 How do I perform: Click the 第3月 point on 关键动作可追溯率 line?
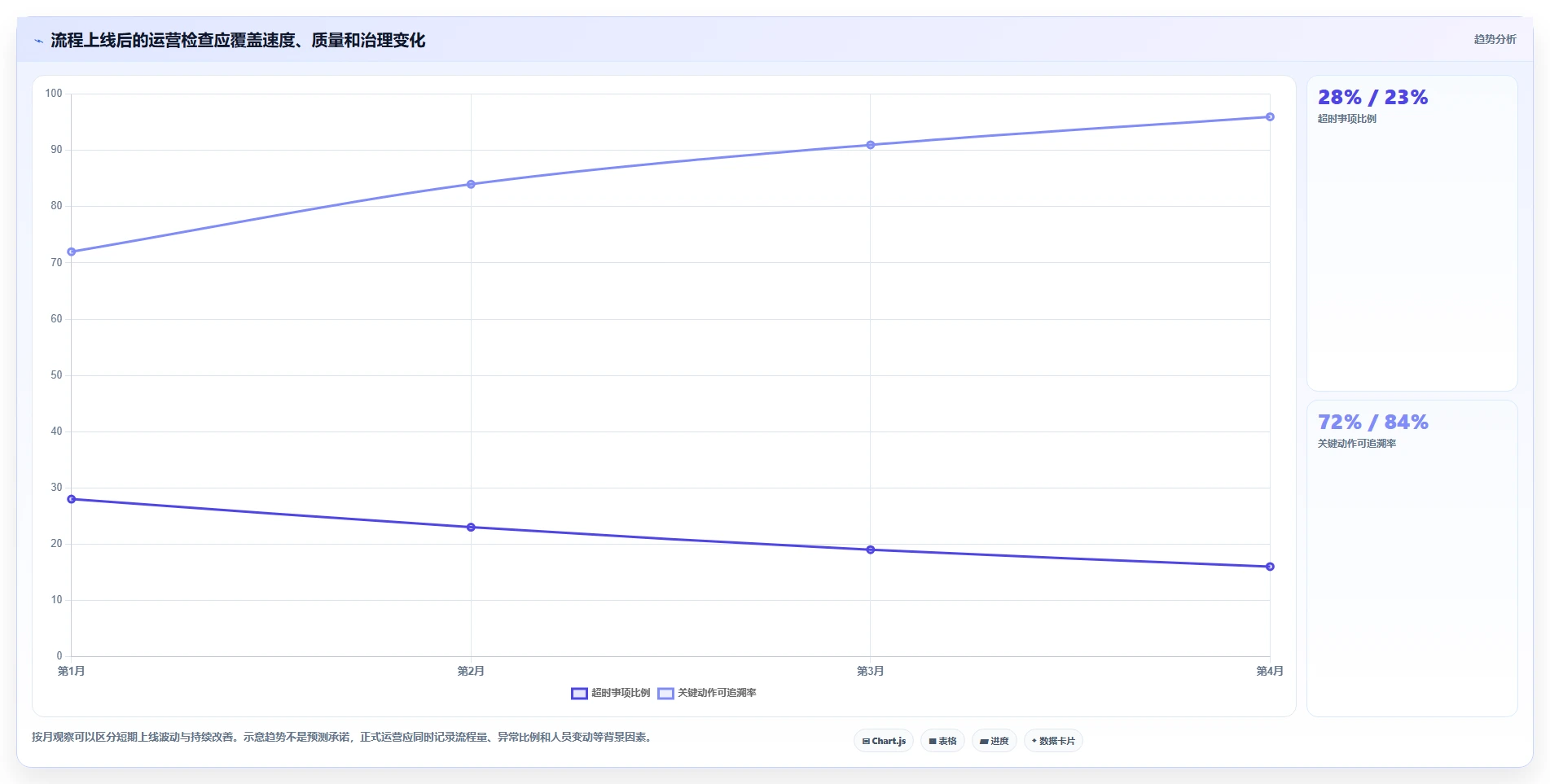click(871, 145)
